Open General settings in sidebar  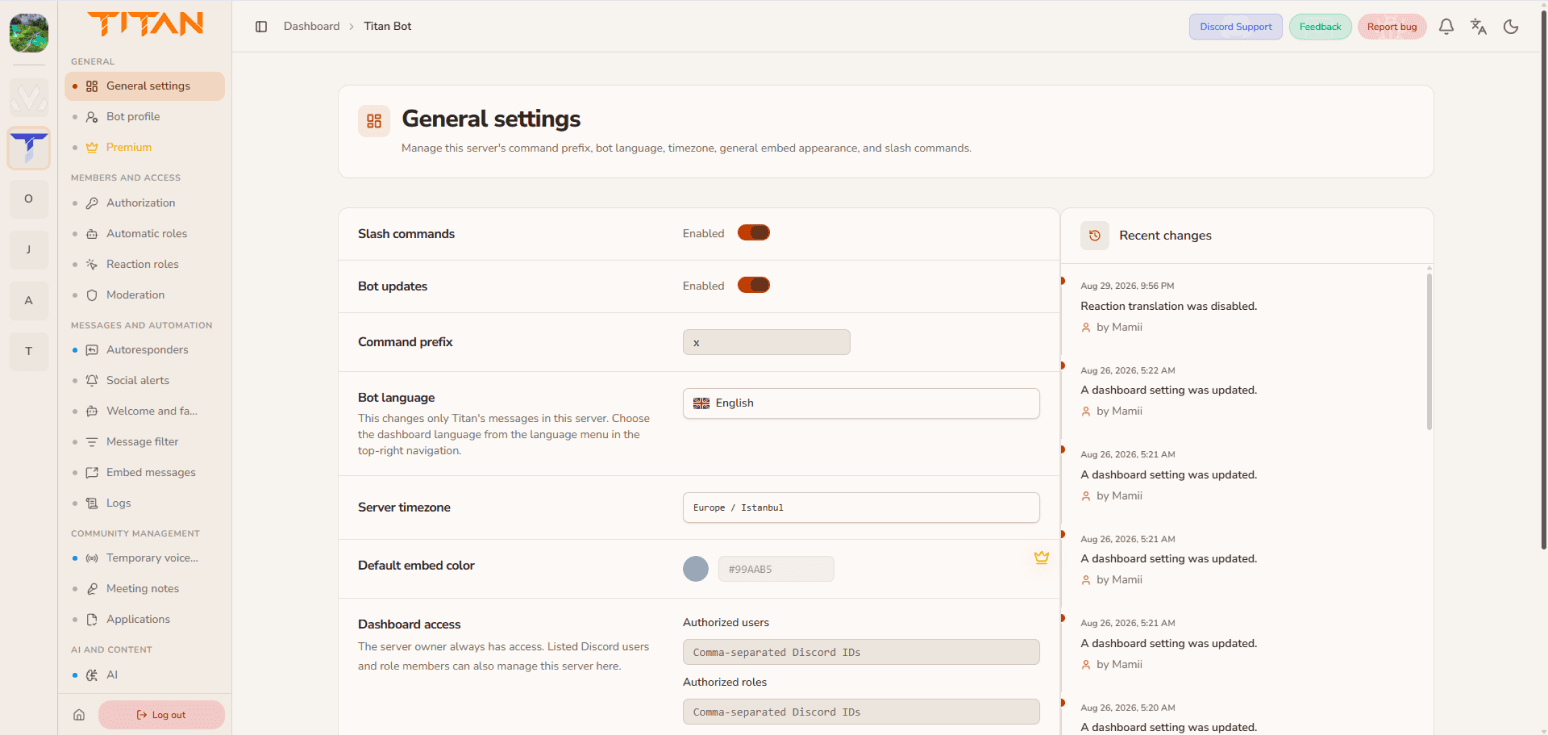pyautogui.click(x=145, y=86)
